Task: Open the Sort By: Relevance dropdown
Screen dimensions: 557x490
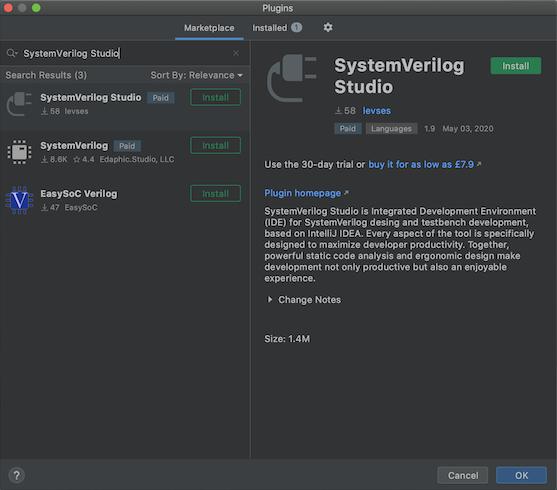Action: [196, 75]
